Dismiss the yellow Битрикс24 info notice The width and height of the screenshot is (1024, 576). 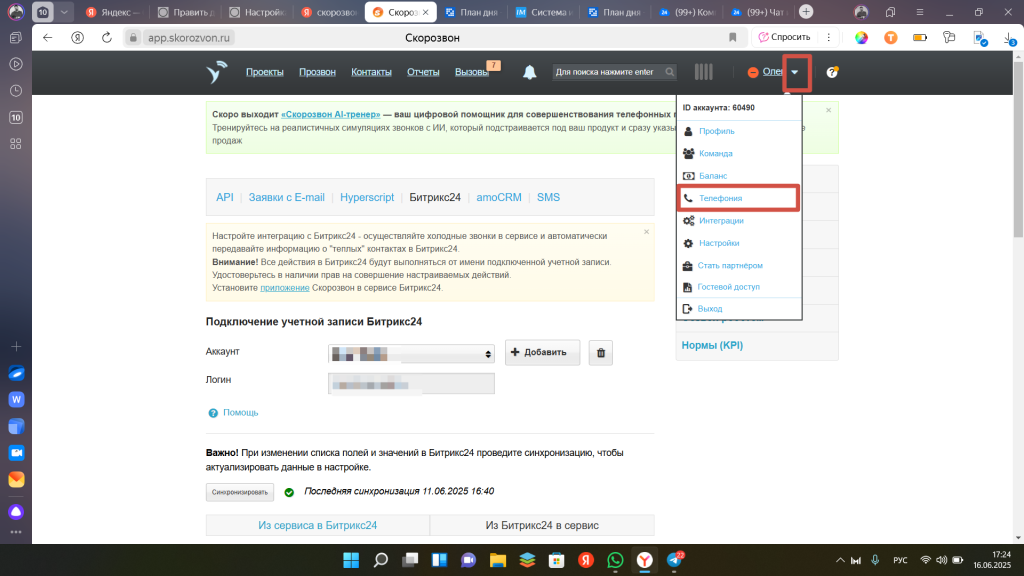coord(647,232)
